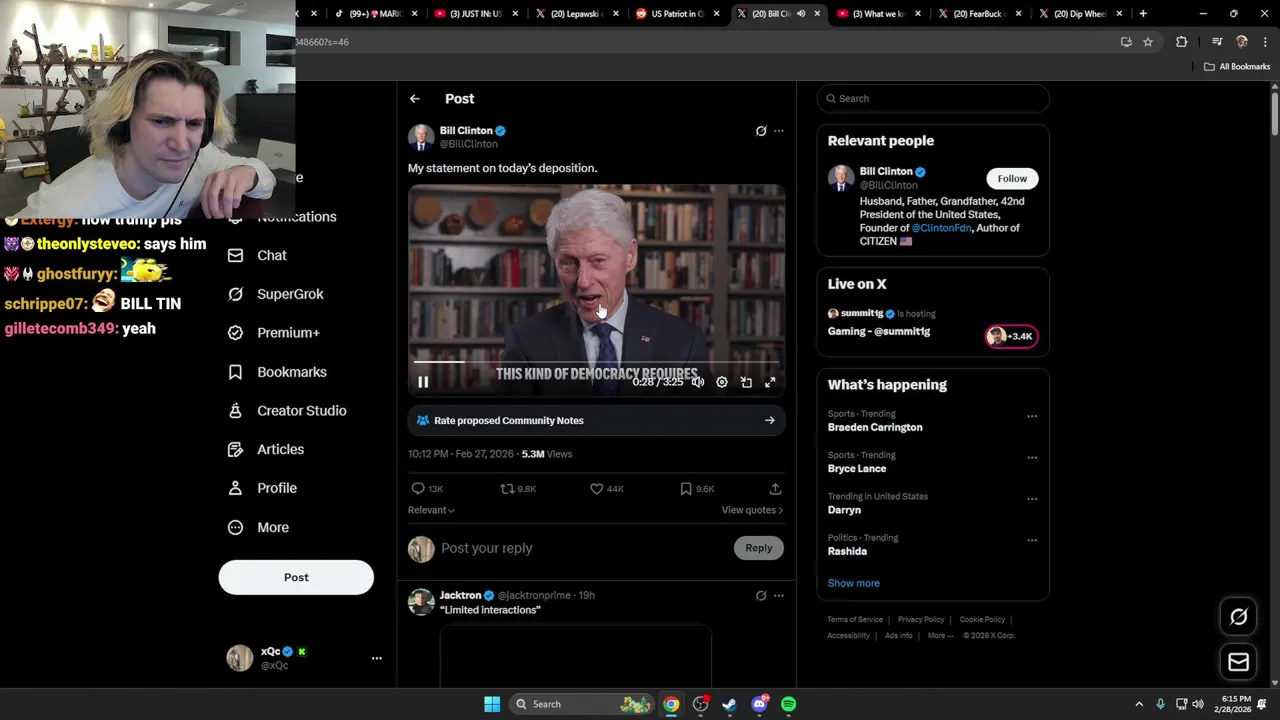
Task: Open Discord from the taskbar
Action: [760, 704]
